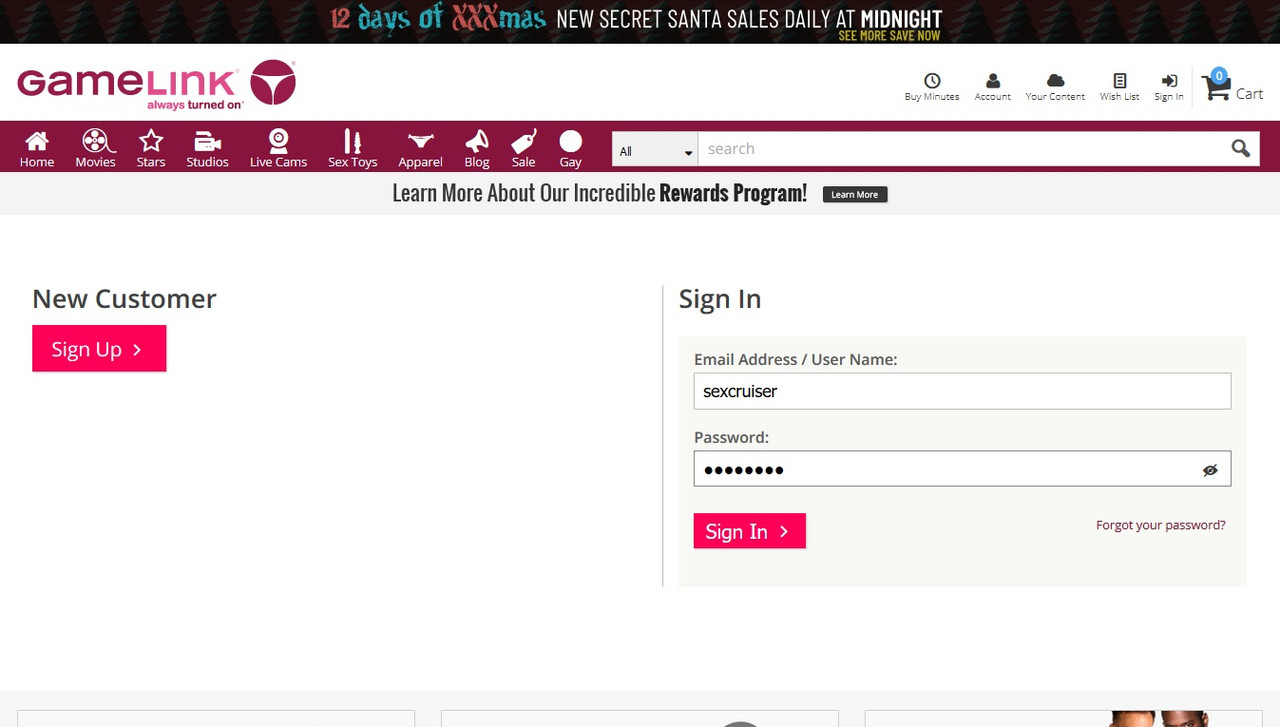Open the shopping Cart
The height and width of the screenshot is (727, 1280).
pos(1233,88)
